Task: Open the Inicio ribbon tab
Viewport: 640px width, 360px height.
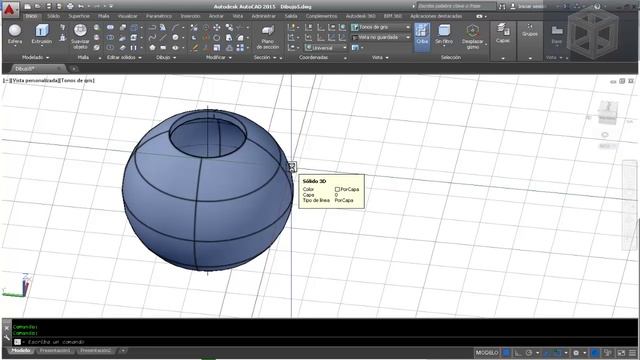Action: coord(31,16)
